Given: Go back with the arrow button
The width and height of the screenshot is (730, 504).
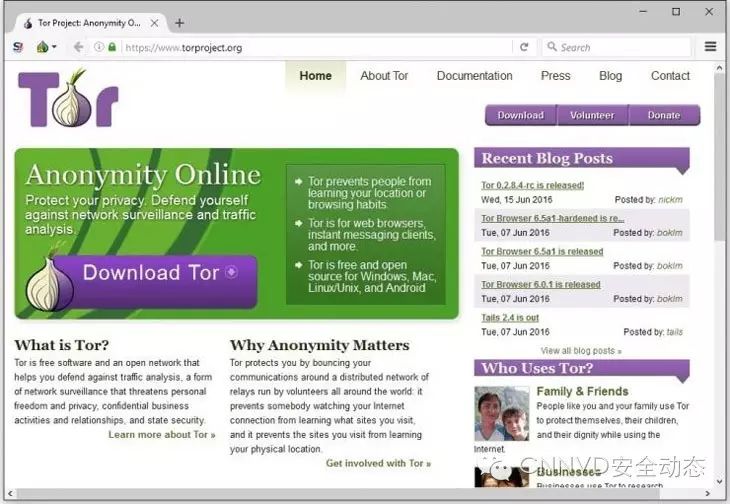Looking at the screenshot, I should tap(78, 47).
